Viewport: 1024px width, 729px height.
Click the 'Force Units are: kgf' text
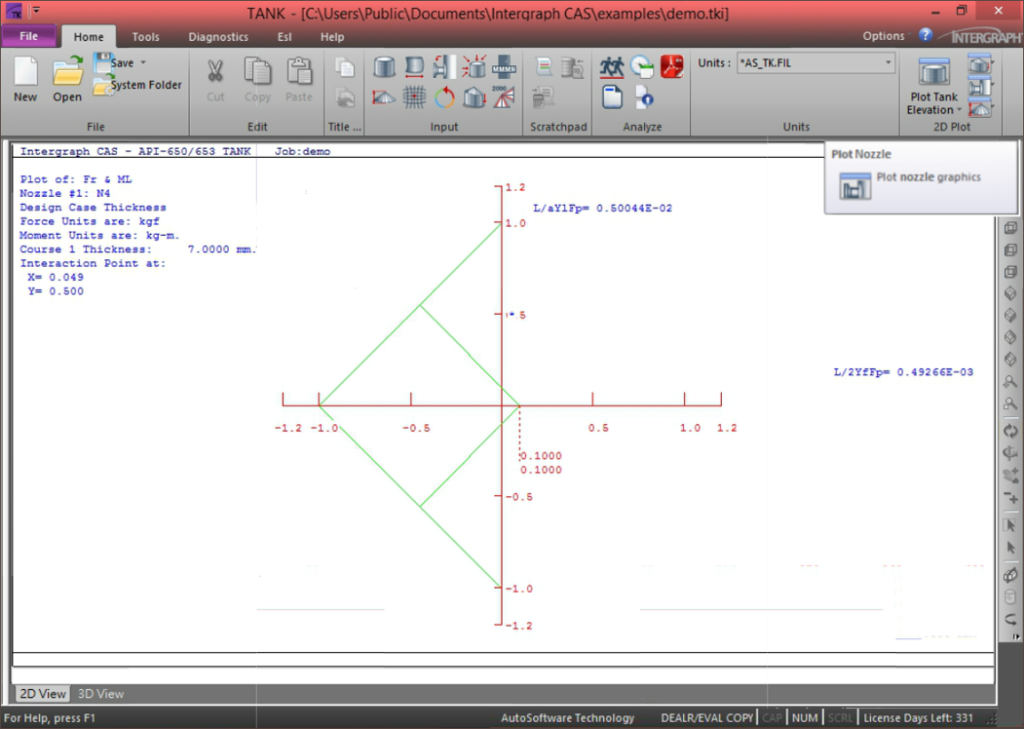[89, 221]
